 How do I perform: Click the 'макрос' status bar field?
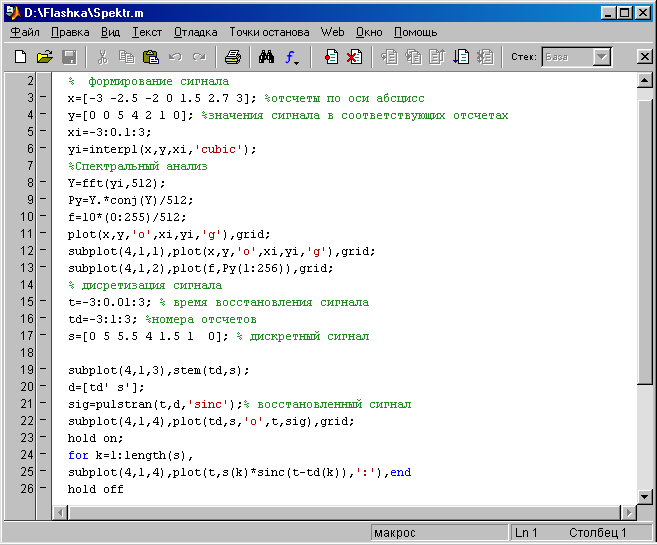[439, 533]
